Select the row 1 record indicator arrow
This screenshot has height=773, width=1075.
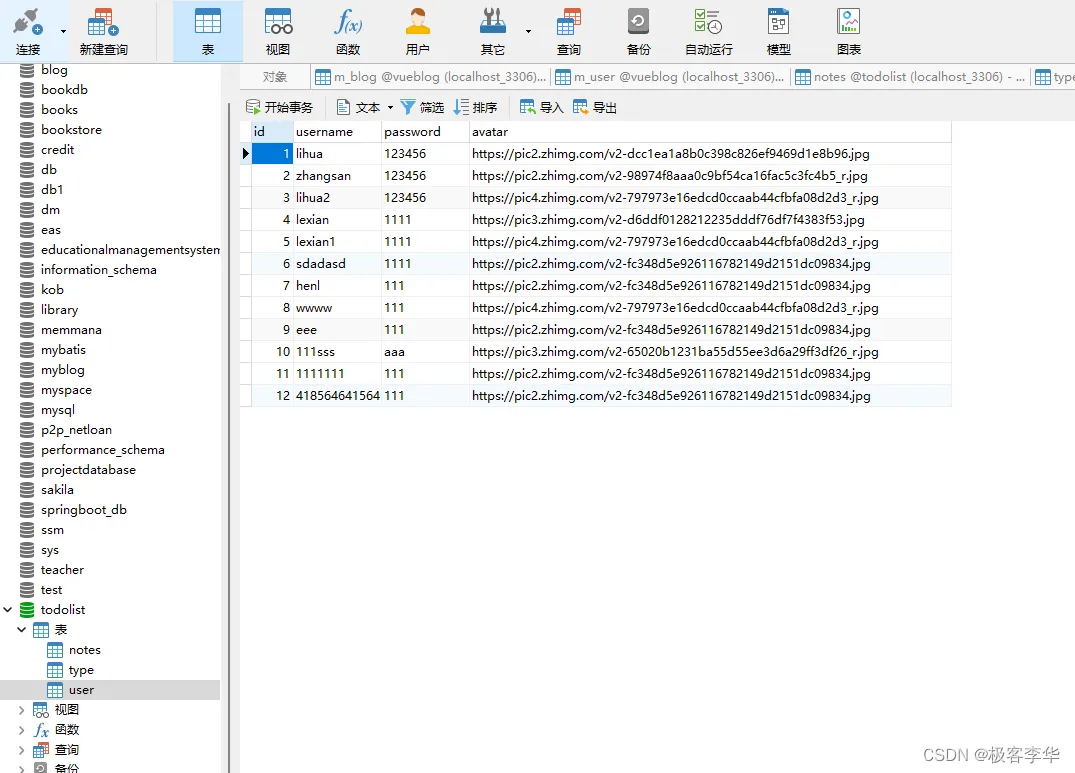(x=245, y=154)
